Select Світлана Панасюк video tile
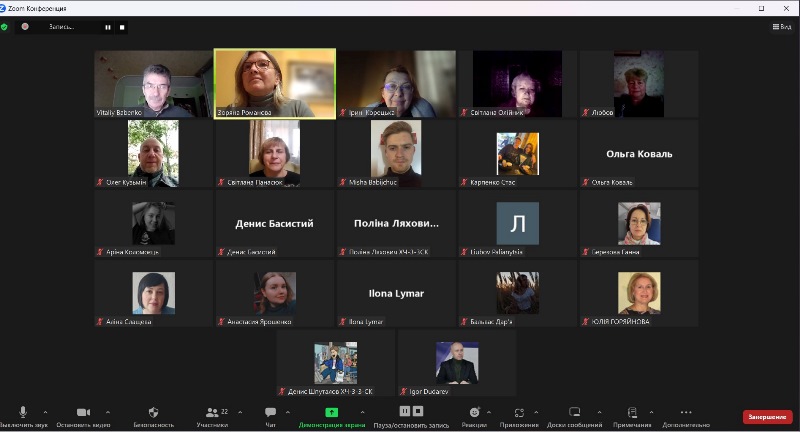 click(274, 154)
